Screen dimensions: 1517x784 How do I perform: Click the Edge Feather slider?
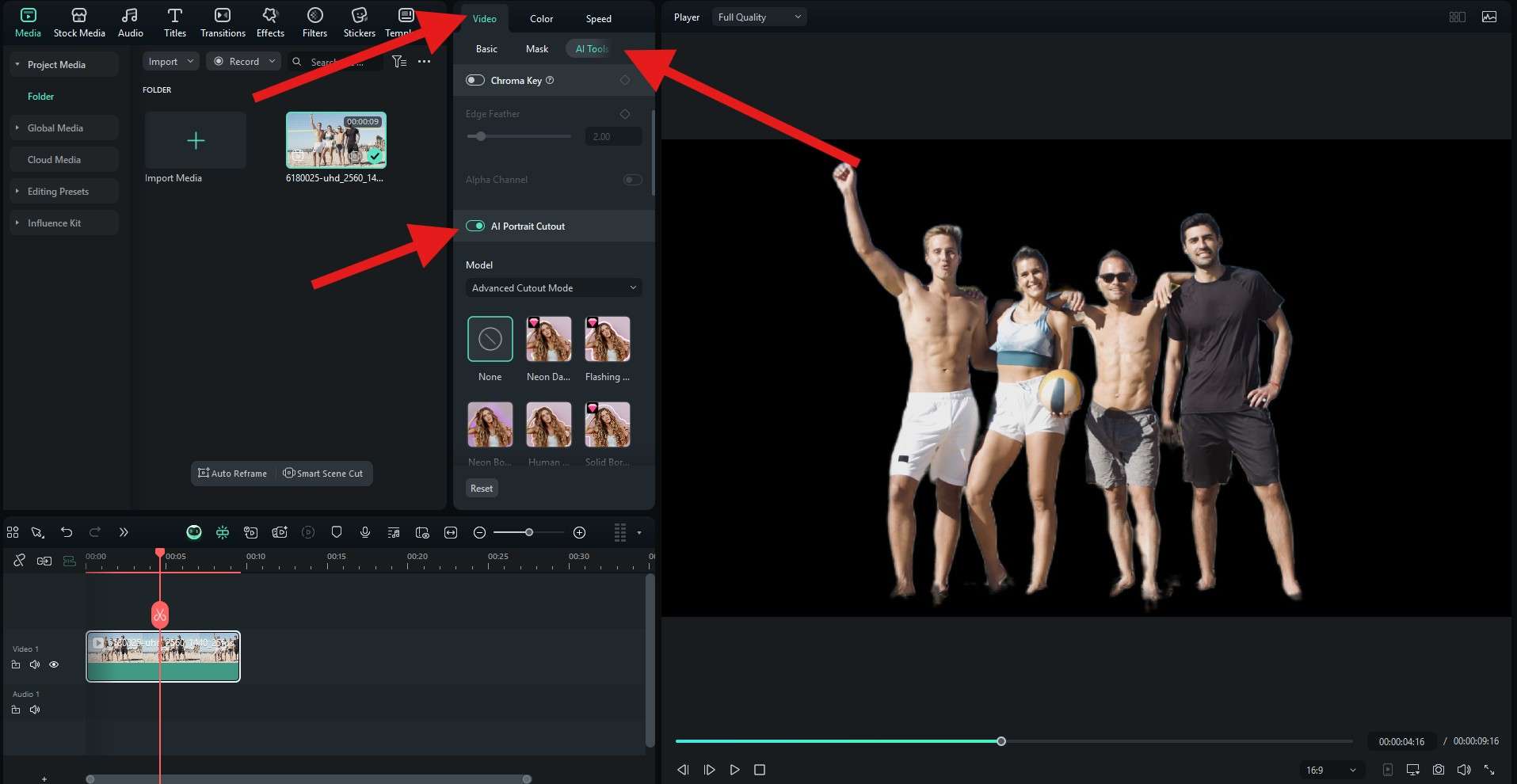[519, 136]
